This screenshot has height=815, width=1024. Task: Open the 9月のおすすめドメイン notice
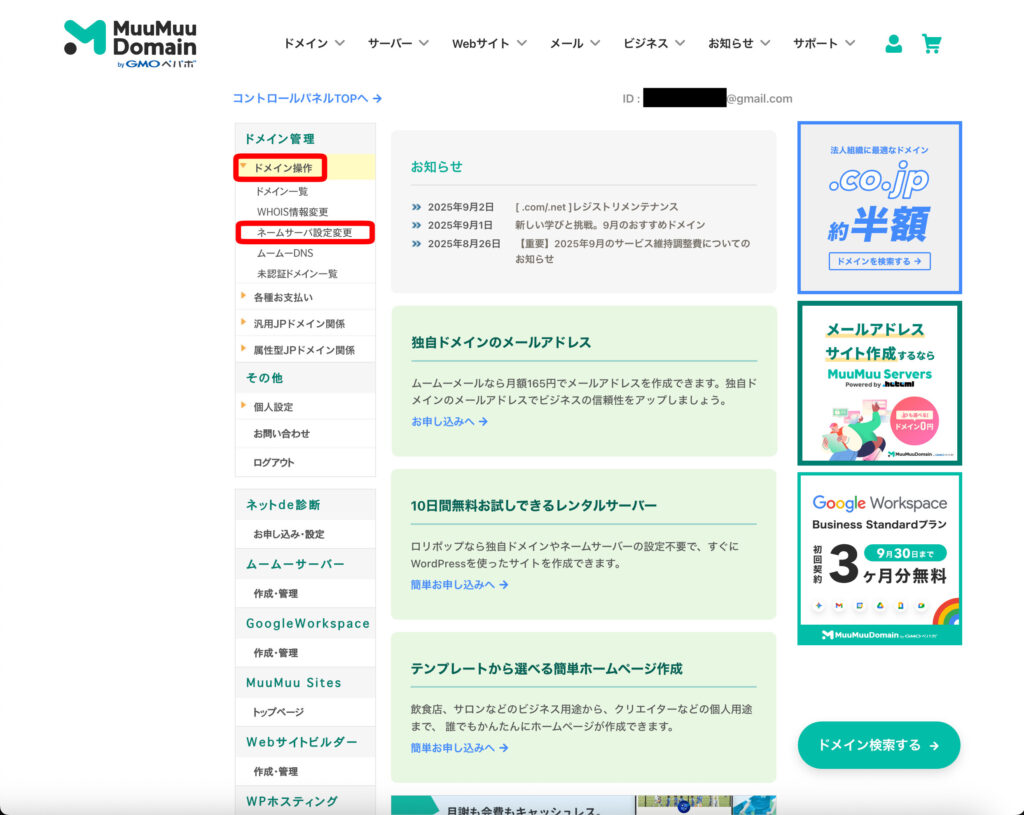click(x=610, y=225)
